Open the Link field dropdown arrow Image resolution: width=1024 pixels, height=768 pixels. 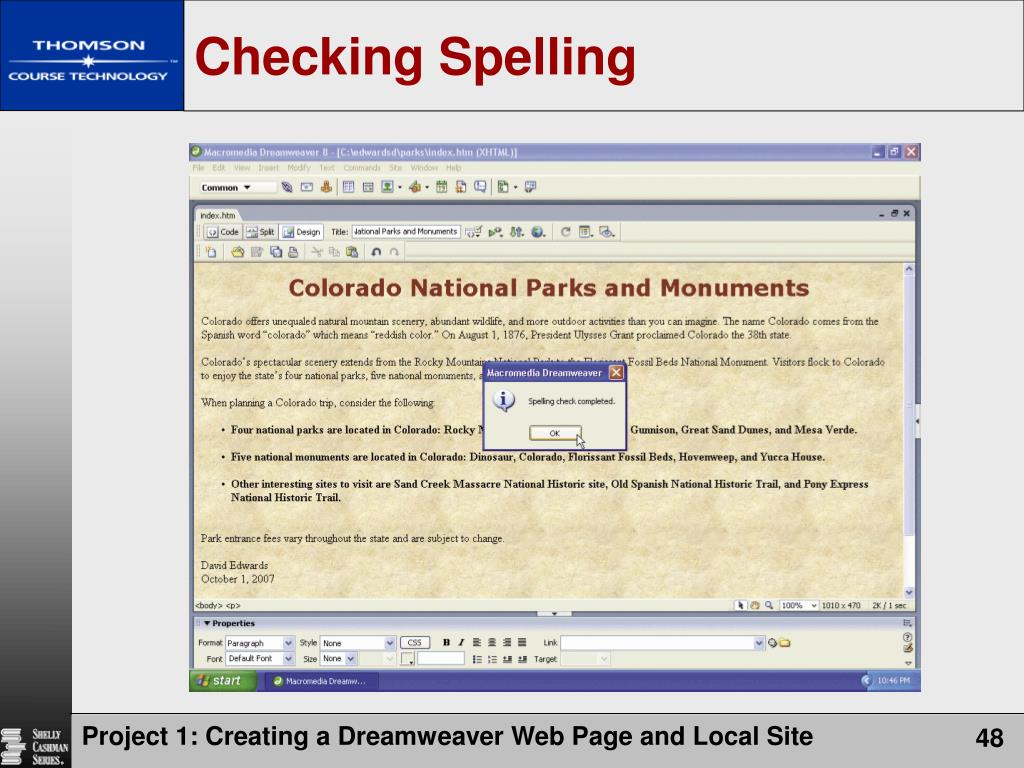click(x=759, y=643)
